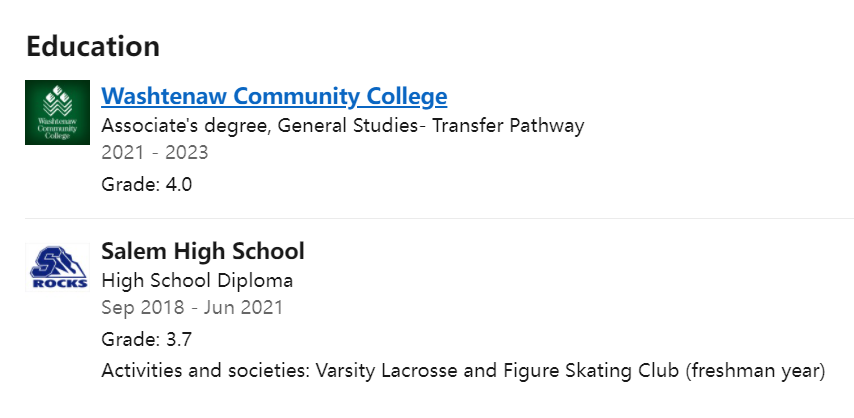Click the Education section heading
The width and height of the screenshot is (854, 418).
(x=93, y=46)
